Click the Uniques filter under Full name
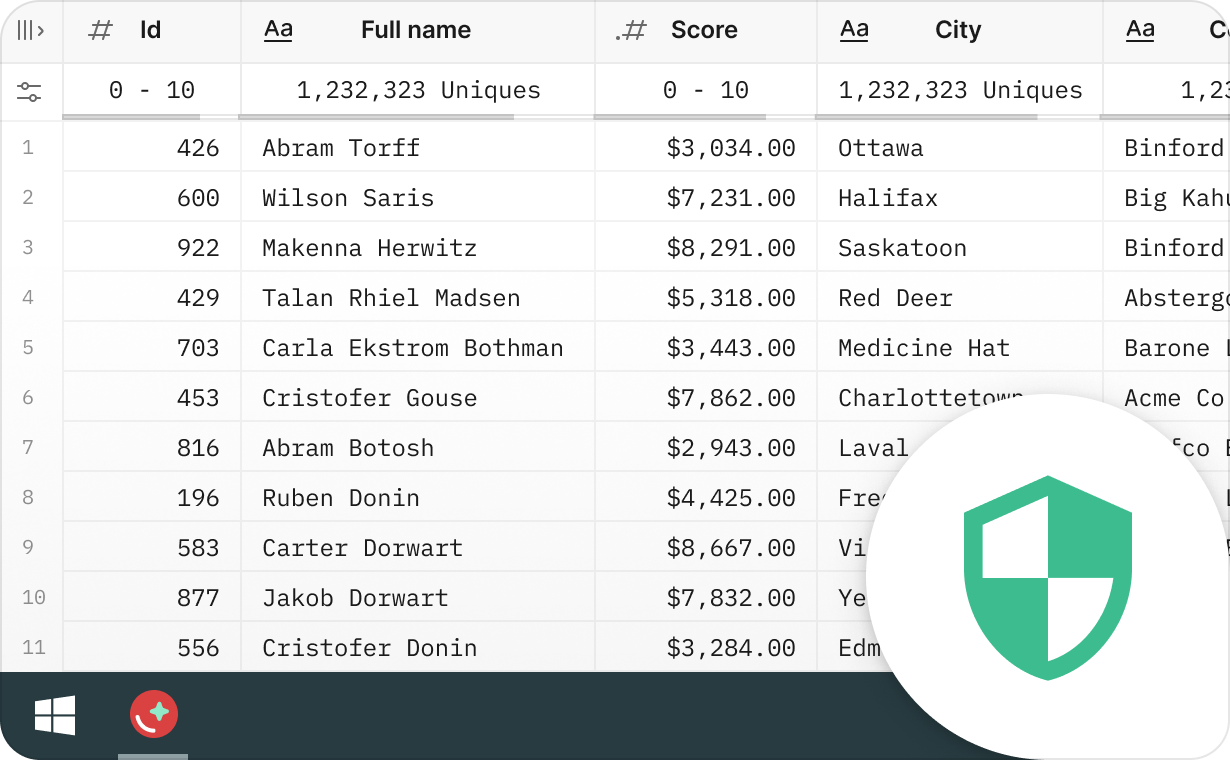The height and width of the screenshot is (760, 1230). coord(417,90)
